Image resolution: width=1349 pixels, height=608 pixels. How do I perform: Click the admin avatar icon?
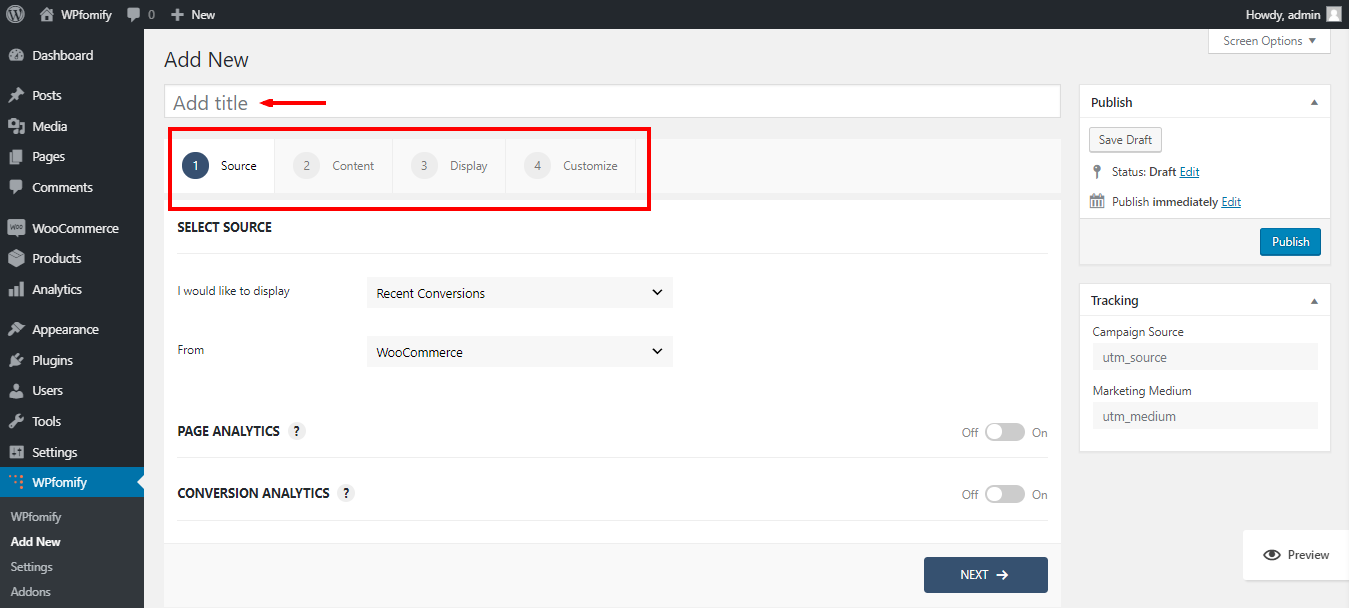(1333, 14)
